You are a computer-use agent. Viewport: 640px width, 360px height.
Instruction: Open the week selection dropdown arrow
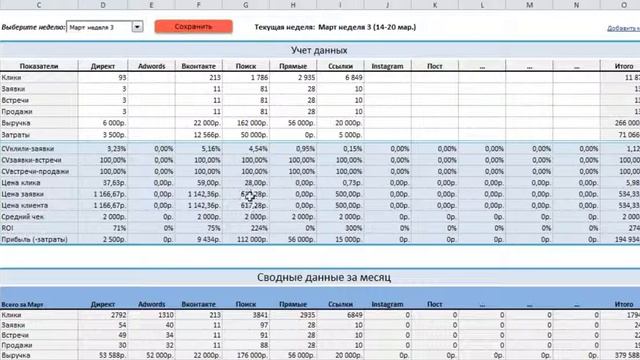(x=137, y=27)
